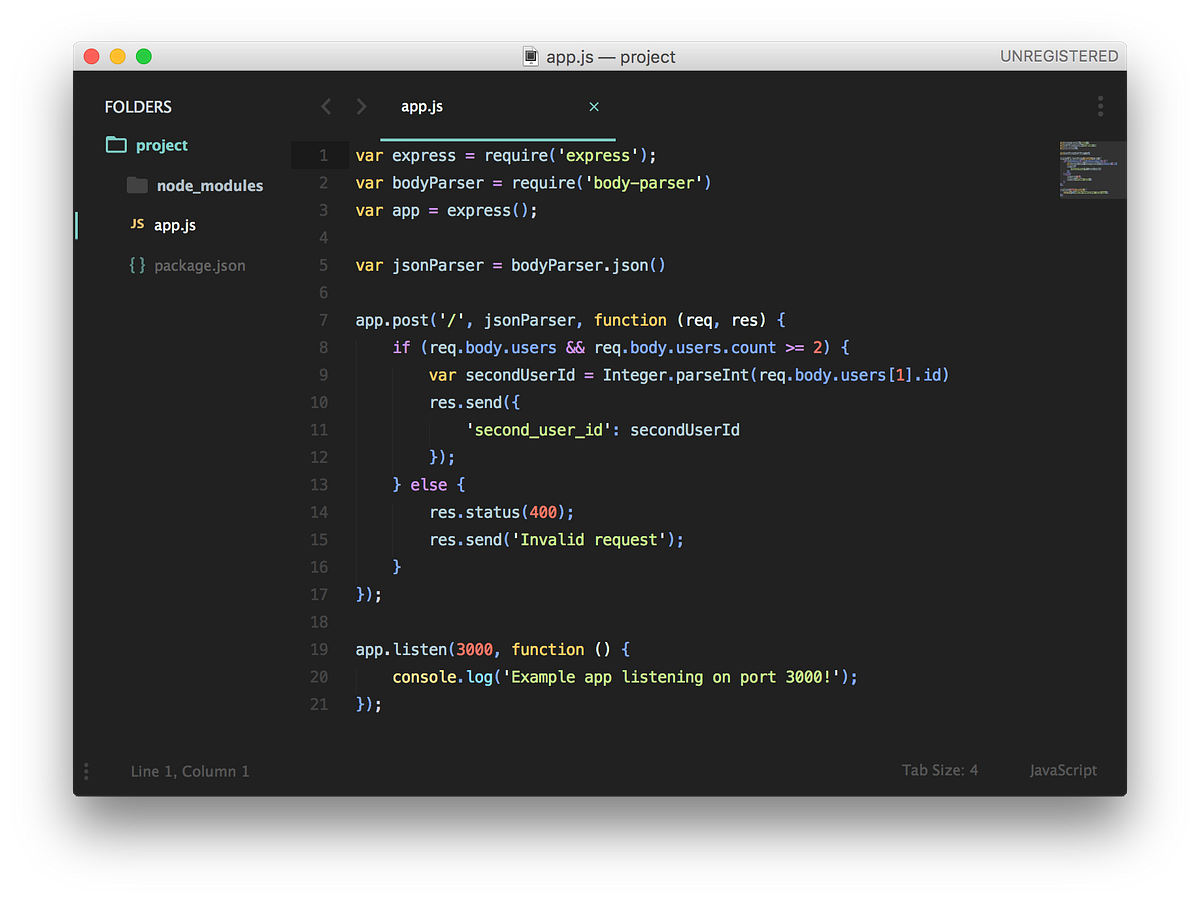Open the project folder icon in sidebar
The width and height of the screenshot is (1200, 901).
point(116,145)
